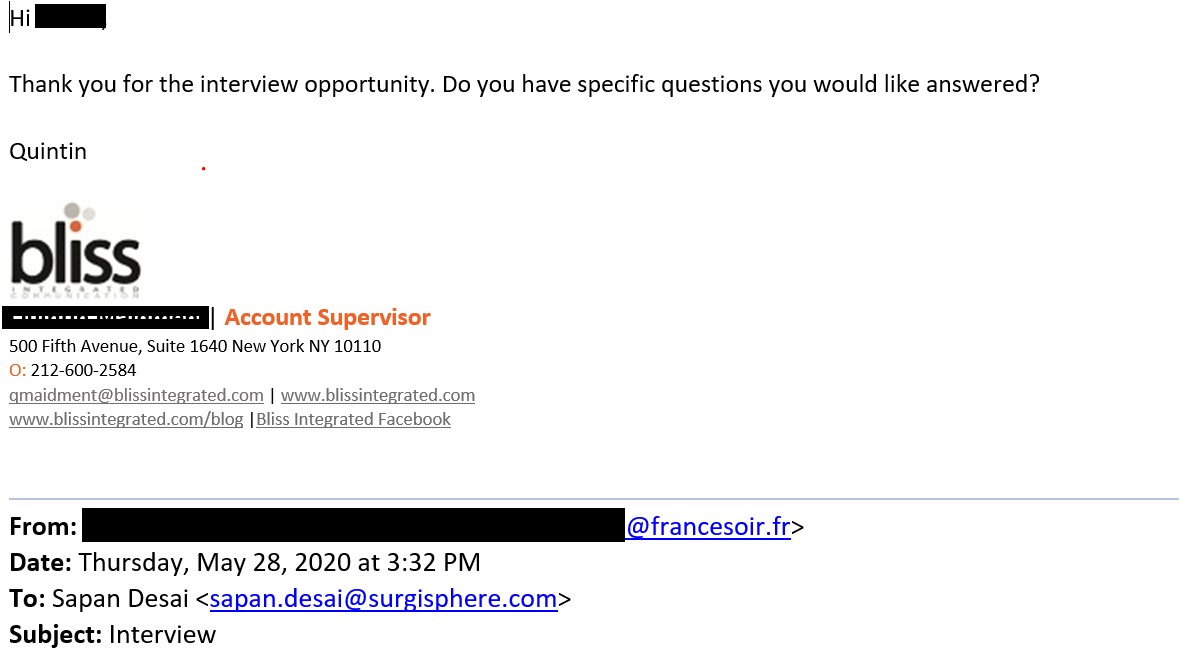The height and width of the screenshot is (665, 1179).
Task: Open the Bliss Integrated Facebook link
Action: tap(353, 419)
